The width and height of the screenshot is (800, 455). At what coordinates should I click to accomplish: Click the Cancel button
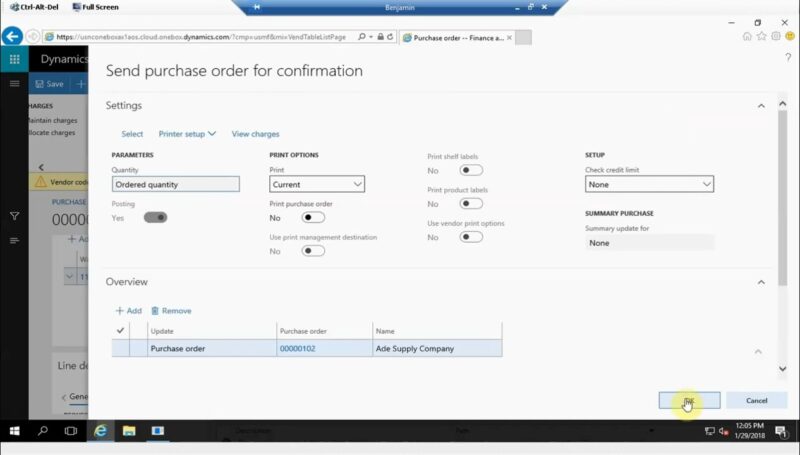pos(757,400)
